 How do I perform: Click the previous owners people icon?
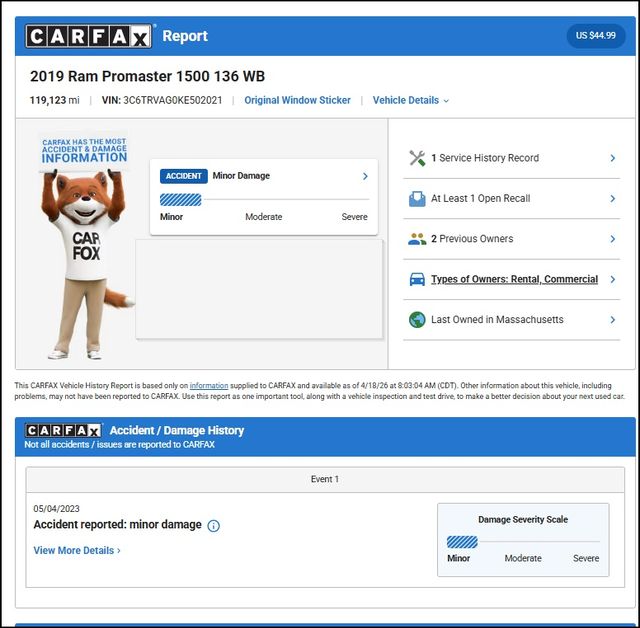pyautogui.click(x=417, y=239)
